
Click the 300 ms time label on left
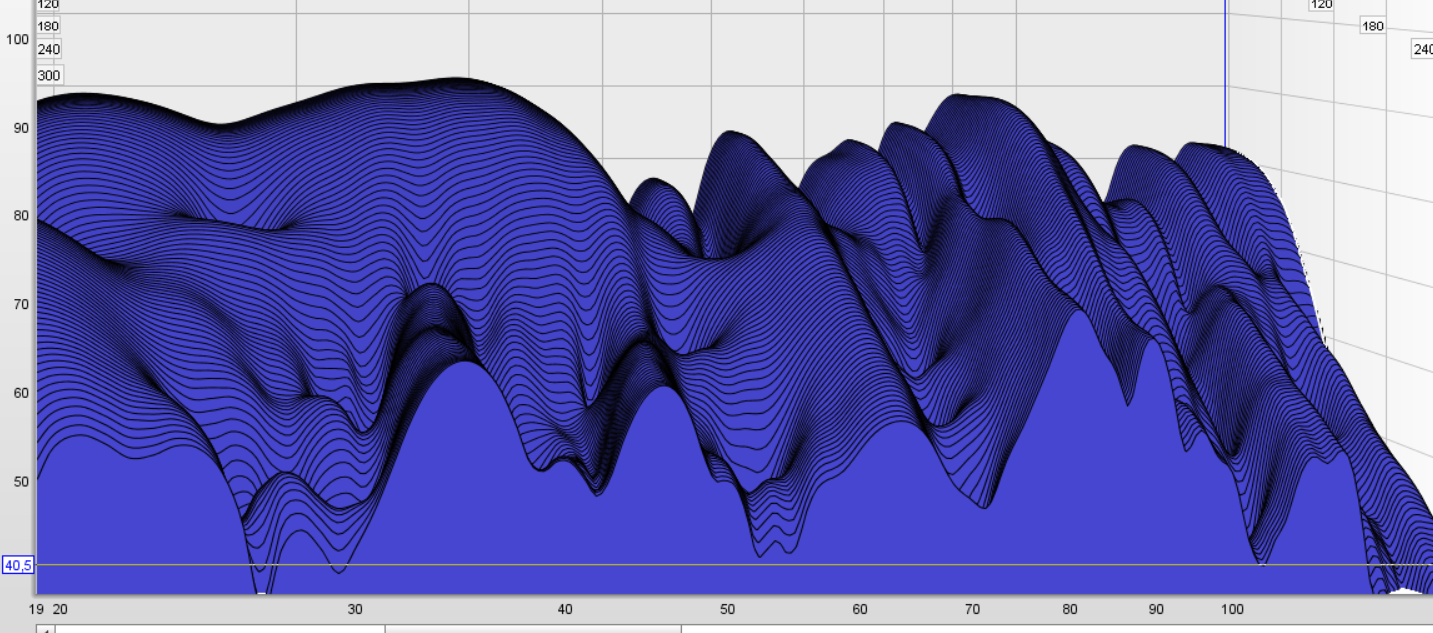[x=49, y=76]
